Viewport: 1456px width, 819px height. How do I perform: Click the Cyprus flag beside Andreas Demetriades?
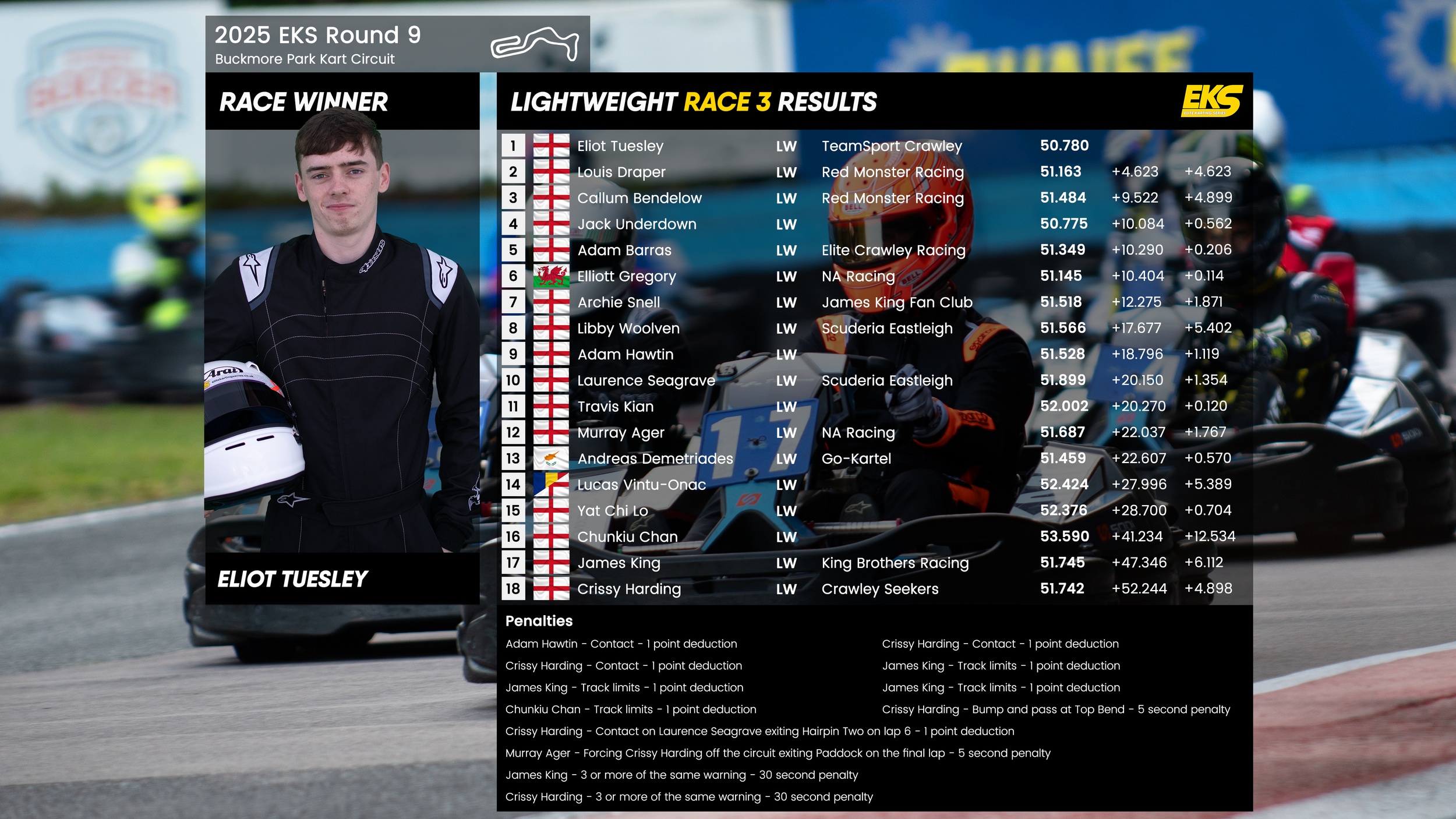click(x=551, y=458)
